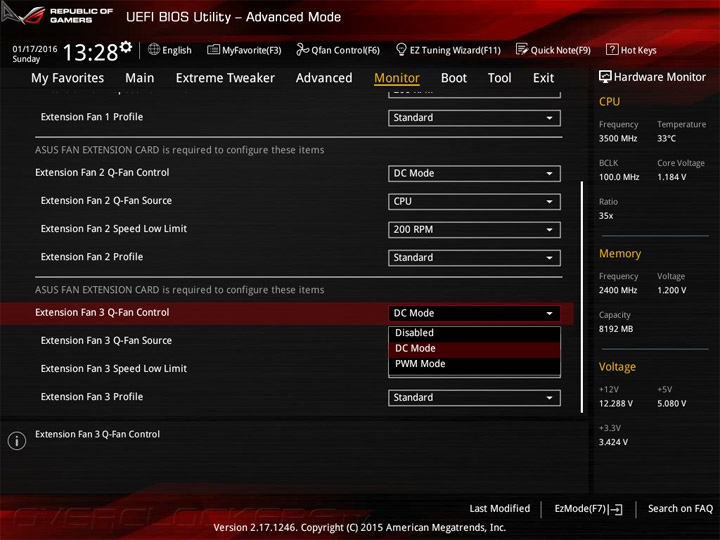Select Extension Fan 3 Profile label
Viewport: 720px width, 540px height.
[x=92, y=397]
